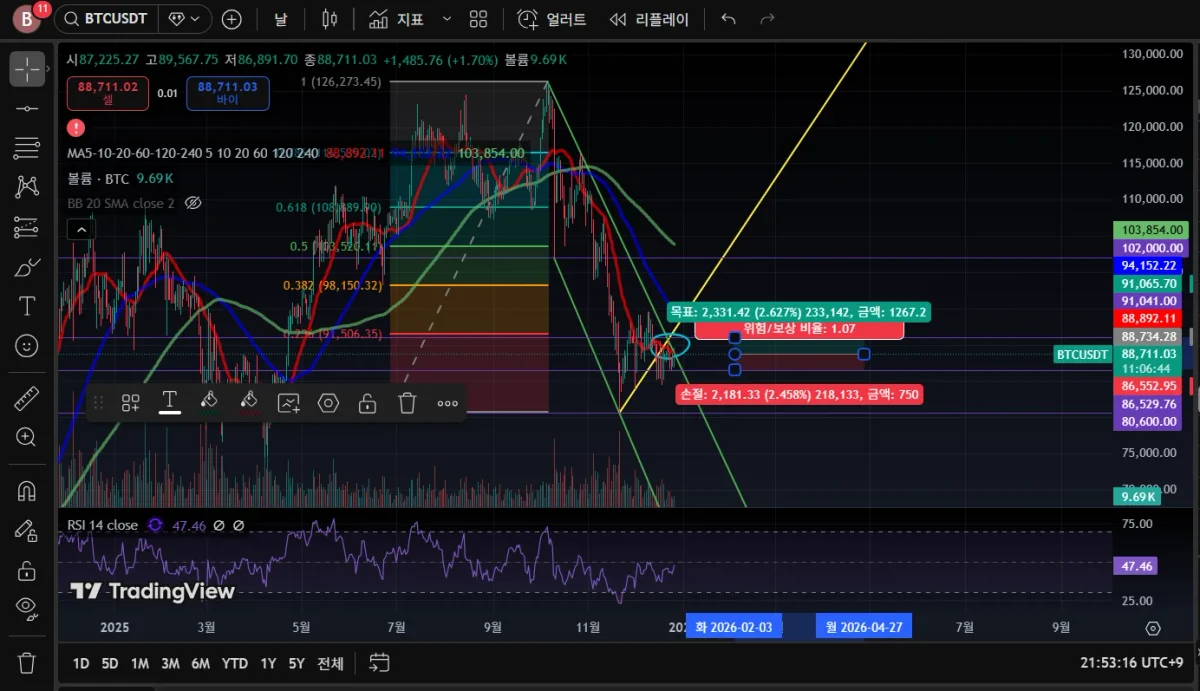Open the 날 interval selector
The width and height of the screenshot is (1200, 691).
pyautogui.click(x=280, y=19)
